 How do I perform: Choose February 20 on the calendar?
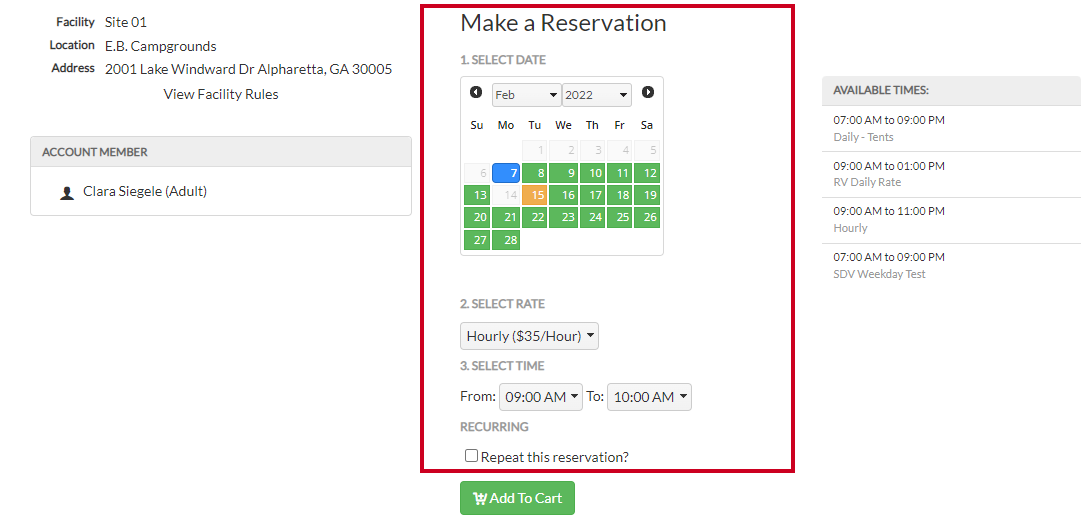click(x=477, y=217)
